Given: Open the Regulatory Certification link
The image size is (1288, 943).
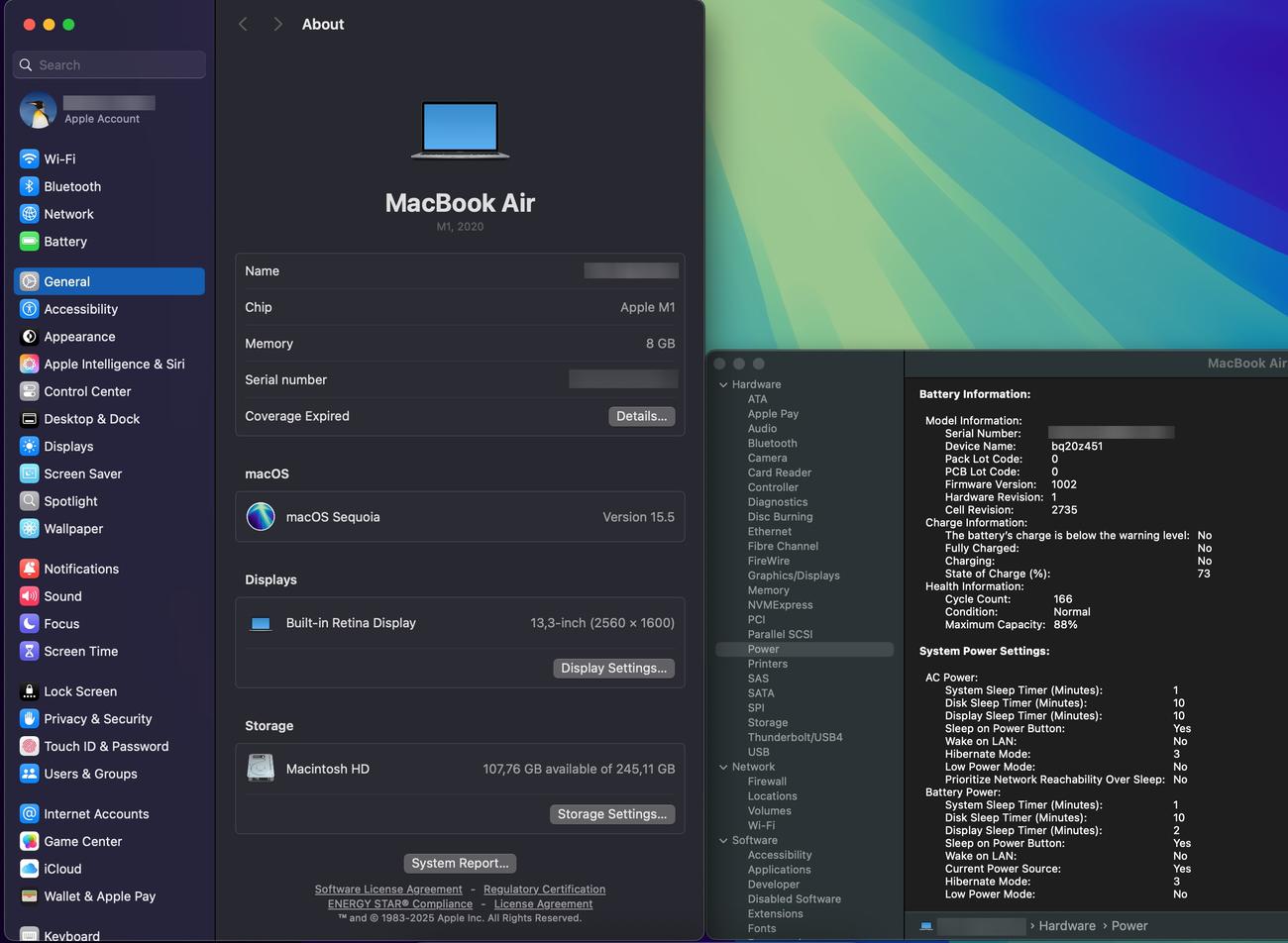Looking at the screenshot, I should click(x=544, y=890).
